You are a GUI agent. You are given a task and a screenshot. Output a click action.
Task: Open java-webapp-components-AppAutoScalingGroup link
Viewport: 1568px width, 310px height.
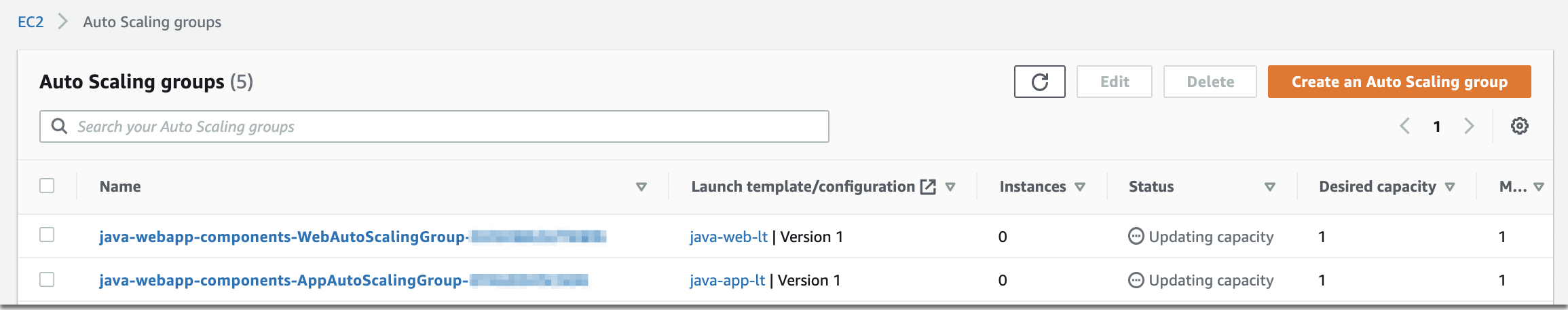tap(283, 280)
